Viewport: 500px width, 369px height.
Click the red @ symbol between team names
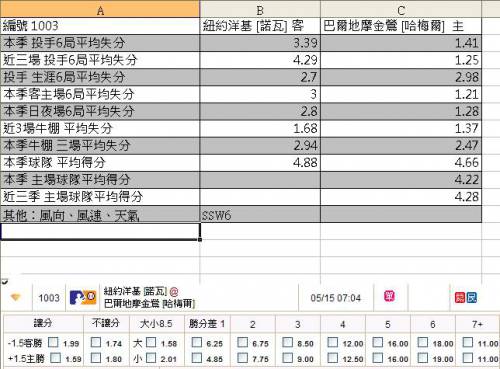click(174, 292)
